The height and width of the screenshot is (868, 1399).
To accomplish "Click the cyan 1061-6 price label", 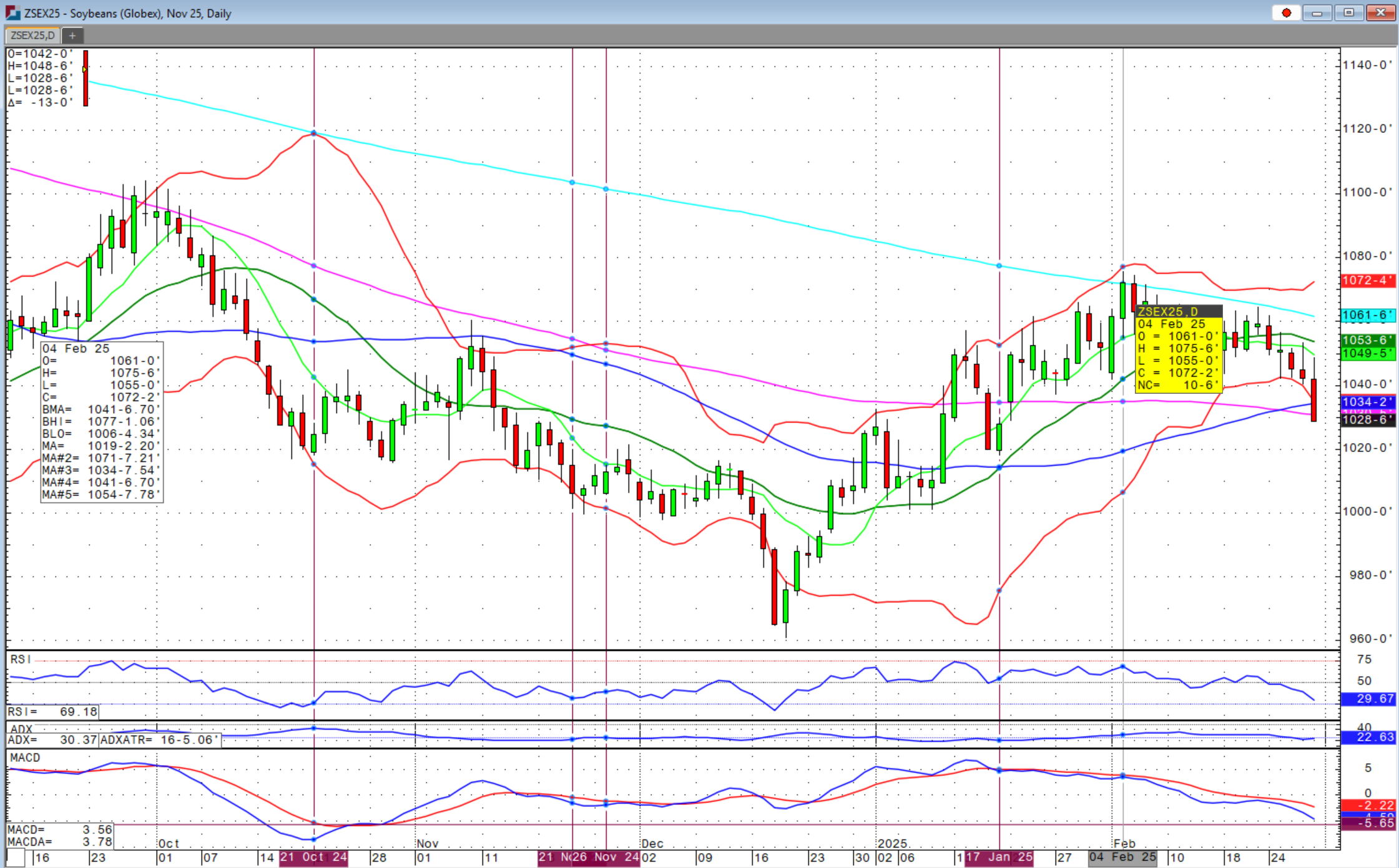I will [x=1367, y=316].
